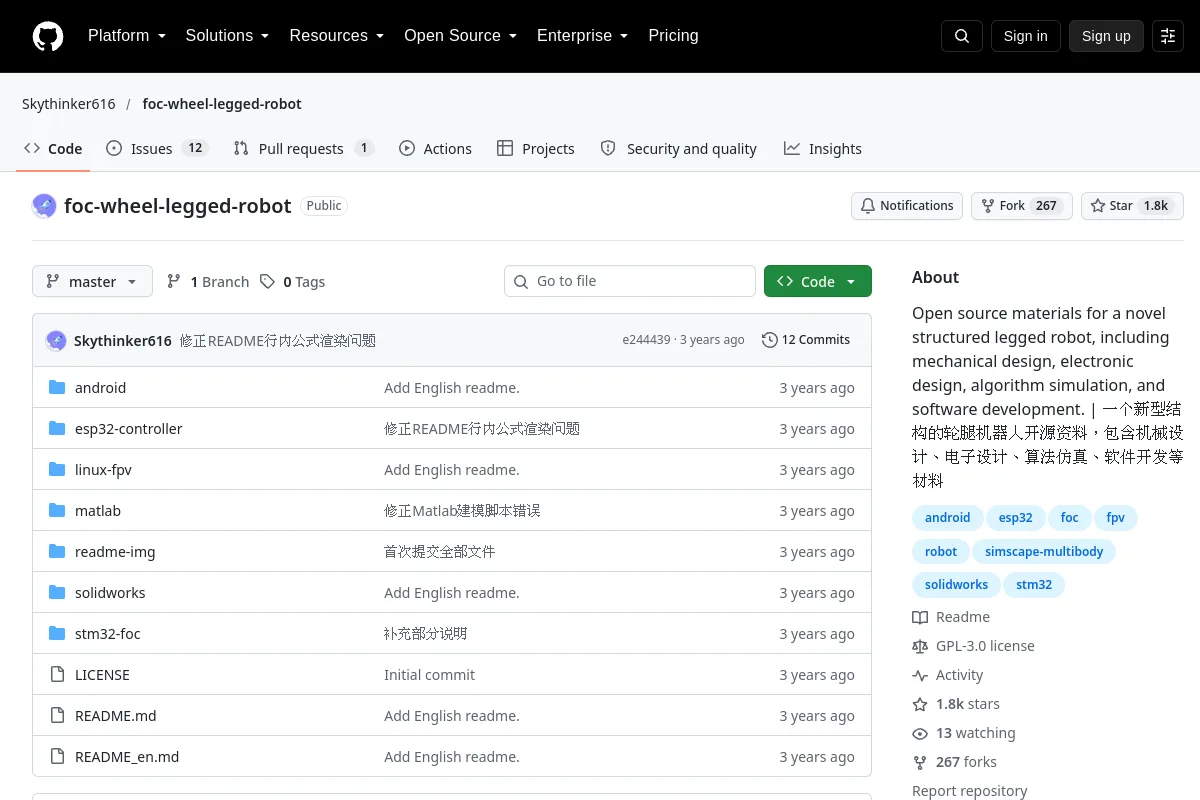Expand the Resources menu
The width and height of the screenshot is (1200, 800).
(x=337, y=36)
